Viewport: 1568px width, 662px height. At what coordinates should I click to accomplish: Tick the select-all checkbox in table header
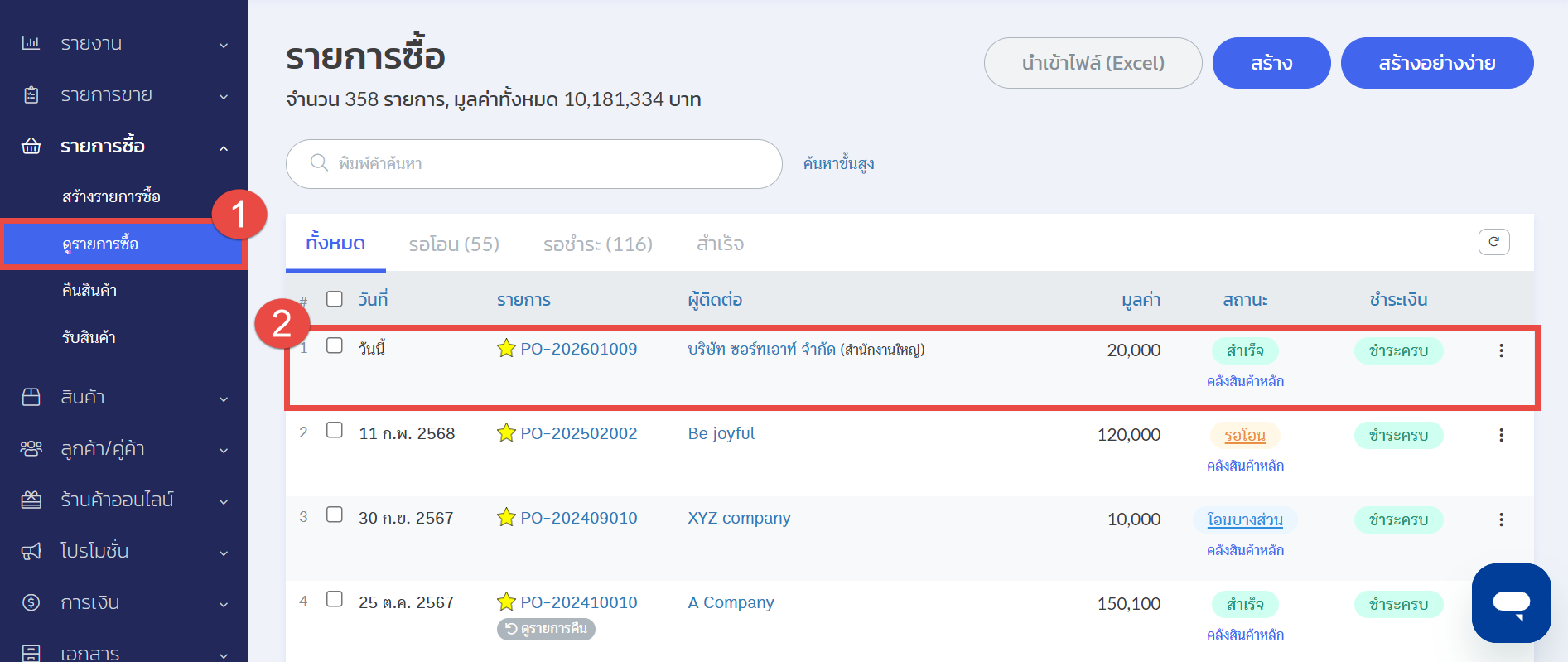coord(335,299)
